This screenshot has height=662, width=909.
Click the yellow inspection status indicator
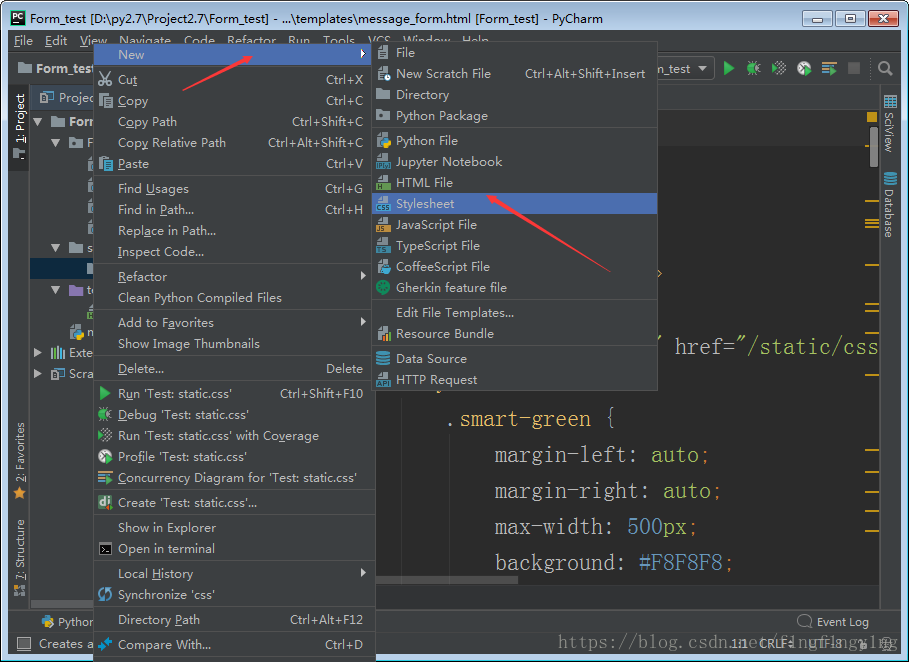coord(871,117)
